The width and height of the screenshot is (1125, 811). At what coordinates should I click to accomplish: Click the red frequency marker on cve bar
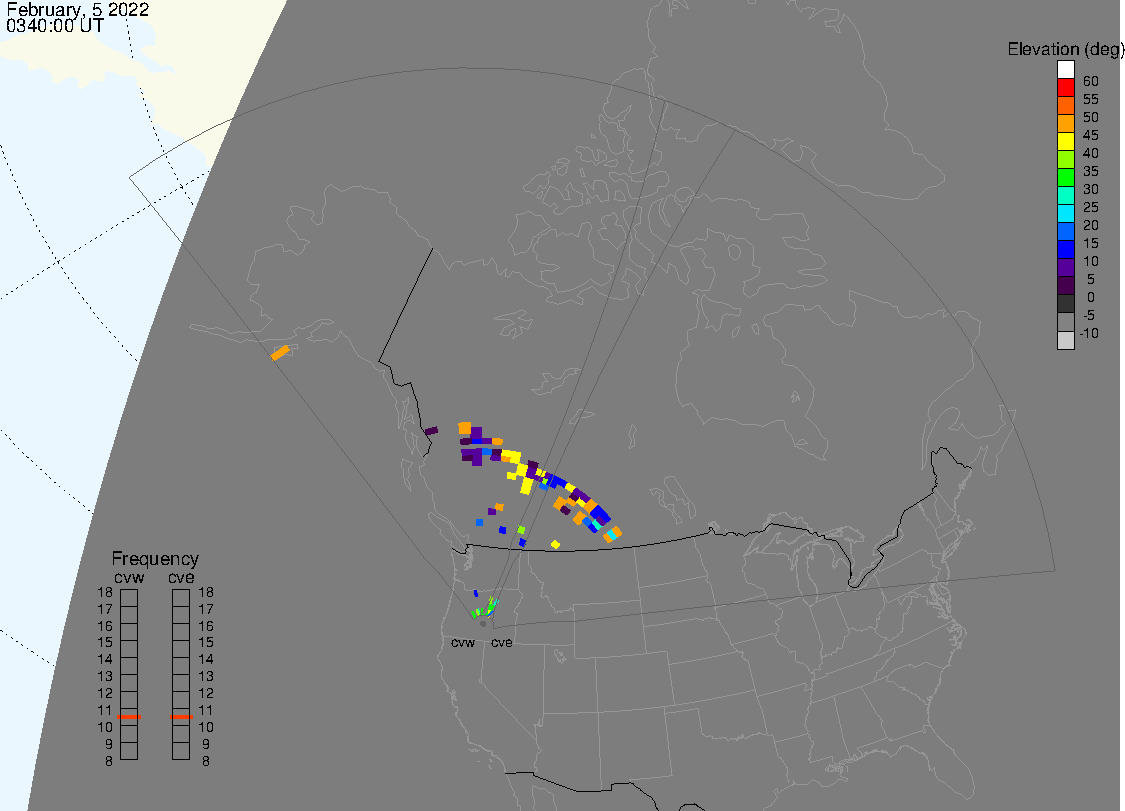pos(181,716)
